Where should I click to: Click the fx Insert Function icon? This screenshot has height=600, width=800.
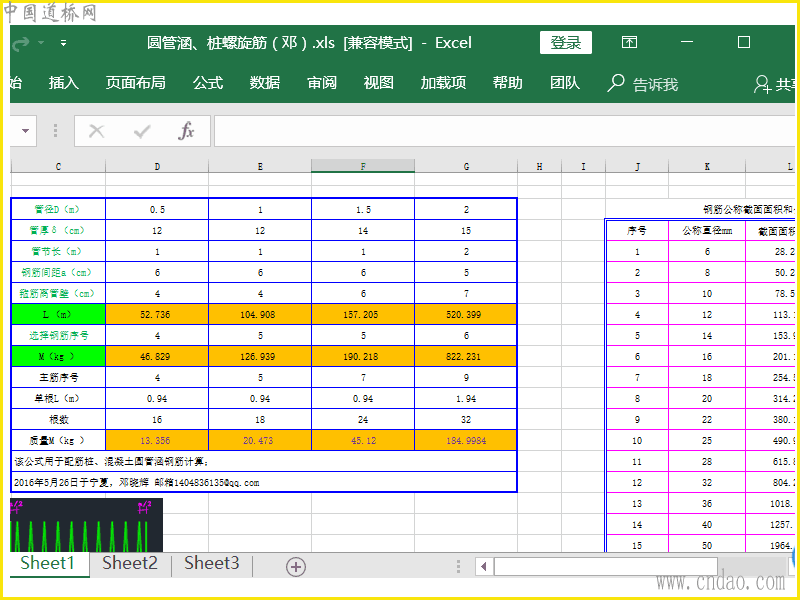186,131
